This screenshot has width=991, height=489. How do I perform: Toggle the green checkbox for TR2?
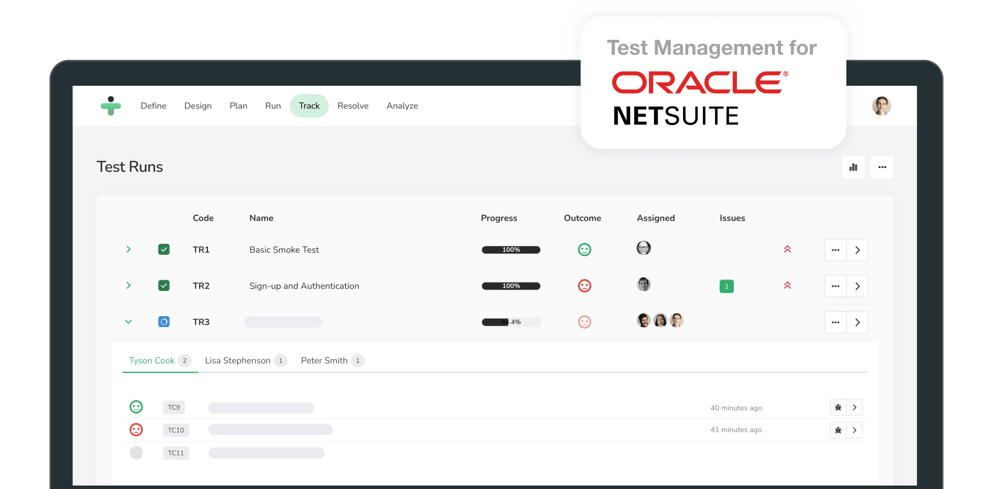(x=164, y=286)
